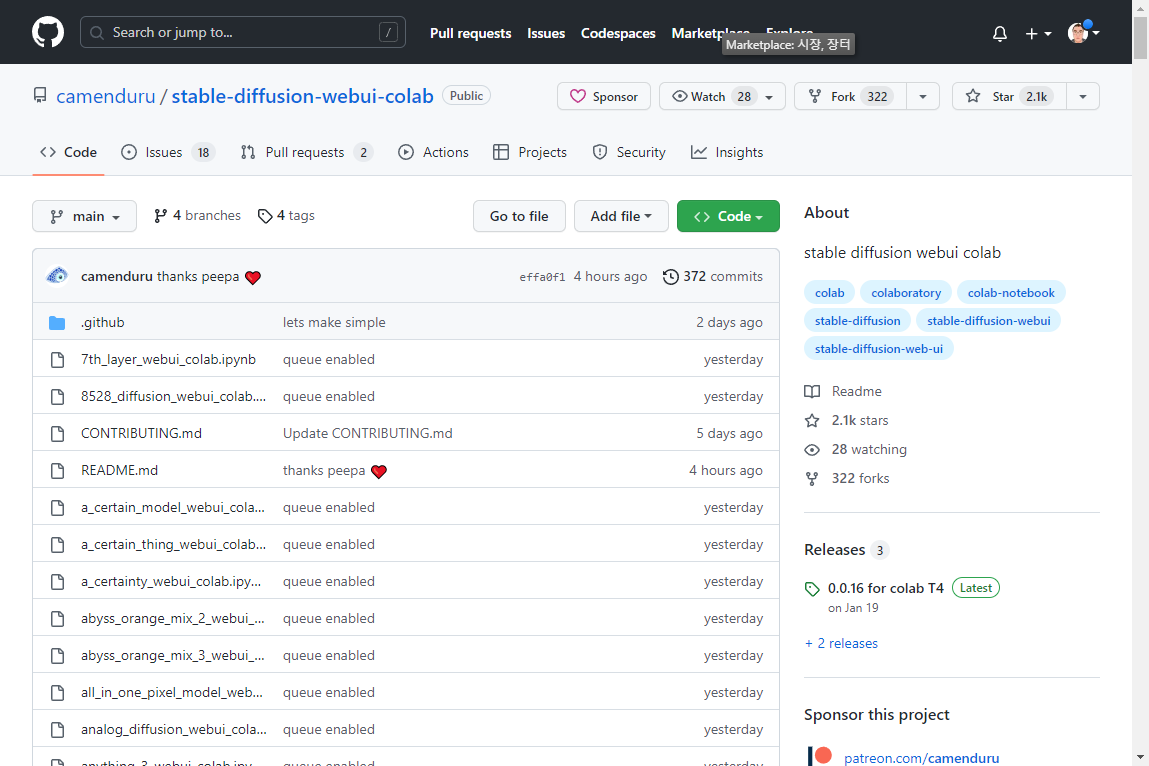Switch to the Pull requests tab
1149x766 pixels.
point(306,152)
